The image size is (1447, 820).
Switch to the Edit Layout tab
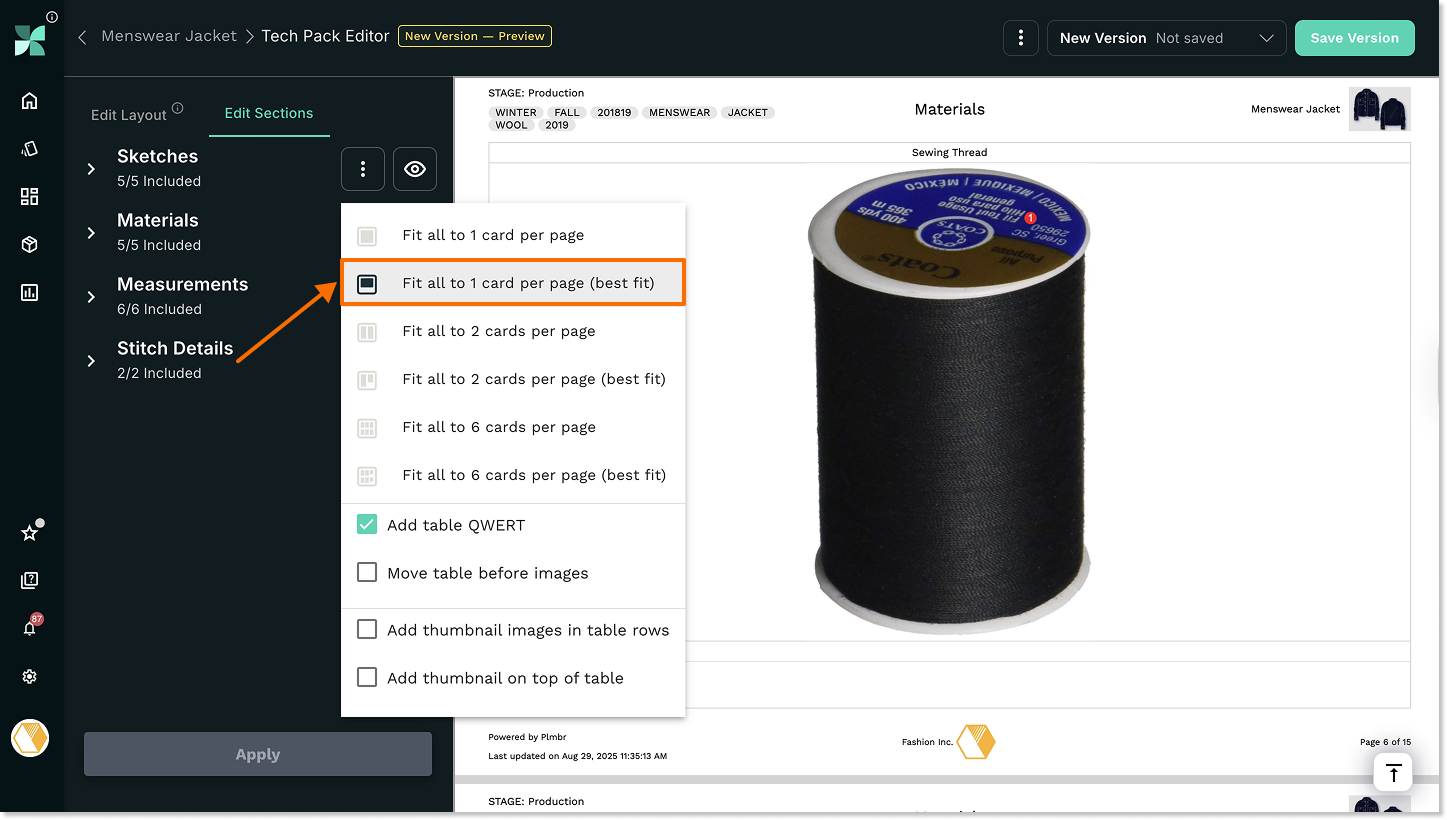[129, 114]
